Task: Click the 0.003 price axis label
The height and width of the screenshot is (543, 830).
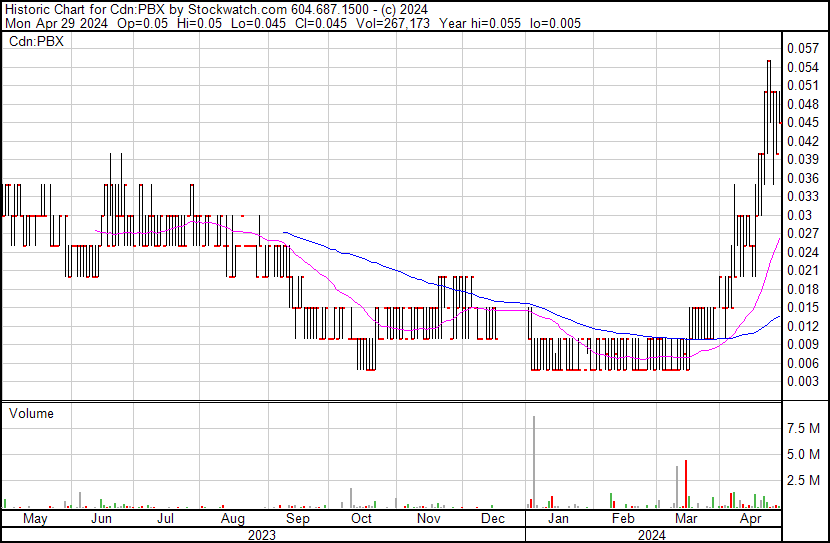Action: pos(803,381)
